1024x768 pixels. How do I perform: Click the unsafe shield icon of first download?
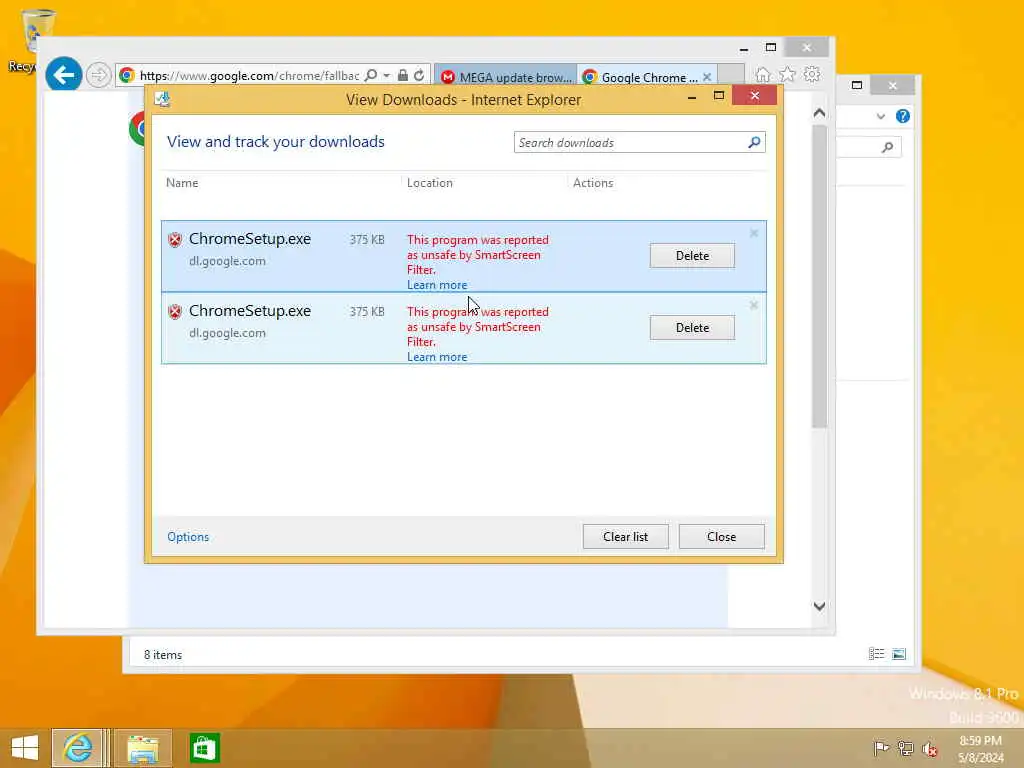point(174,240)
